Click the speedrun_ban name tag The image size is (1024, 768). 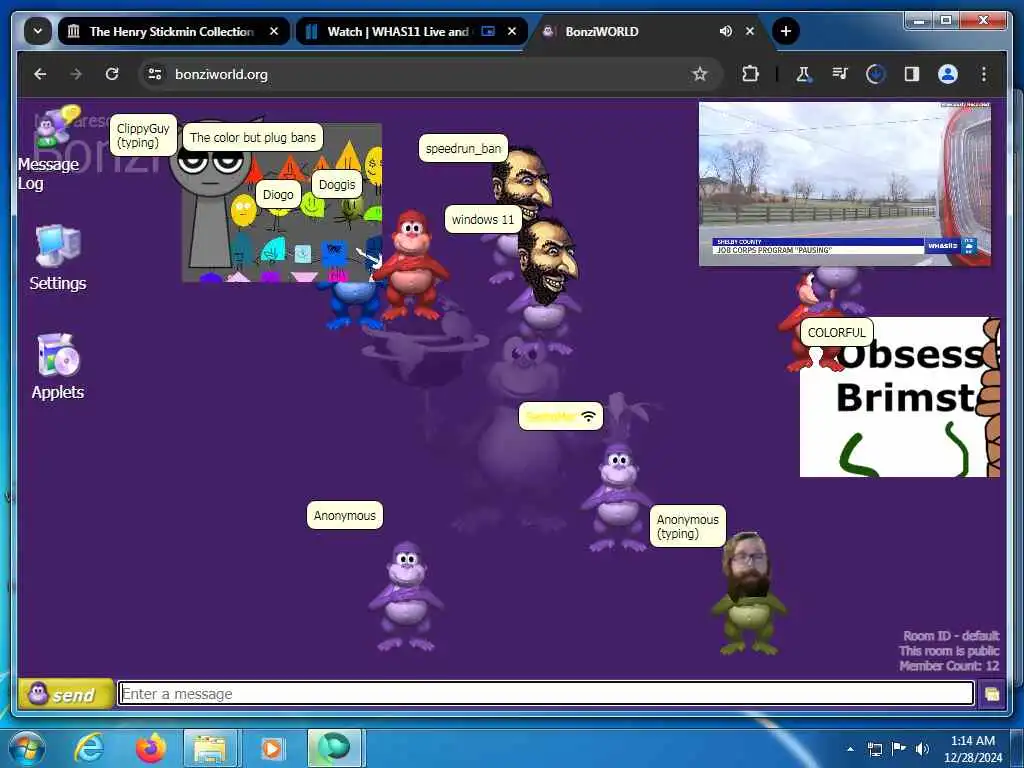(x=463, y=148)
